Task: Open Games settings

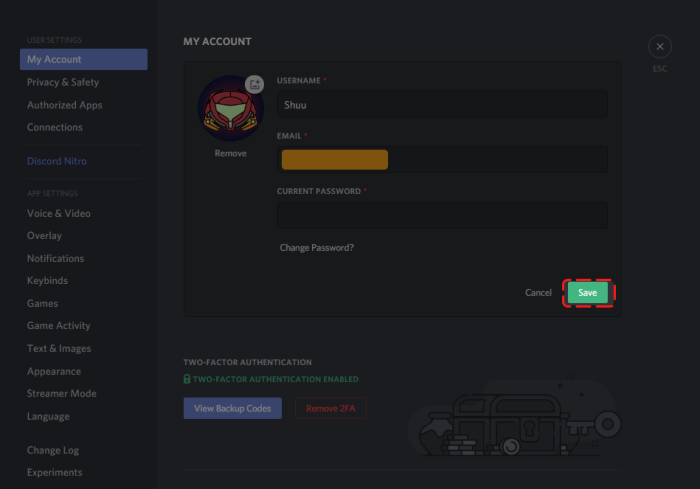Action: point(42,304)
